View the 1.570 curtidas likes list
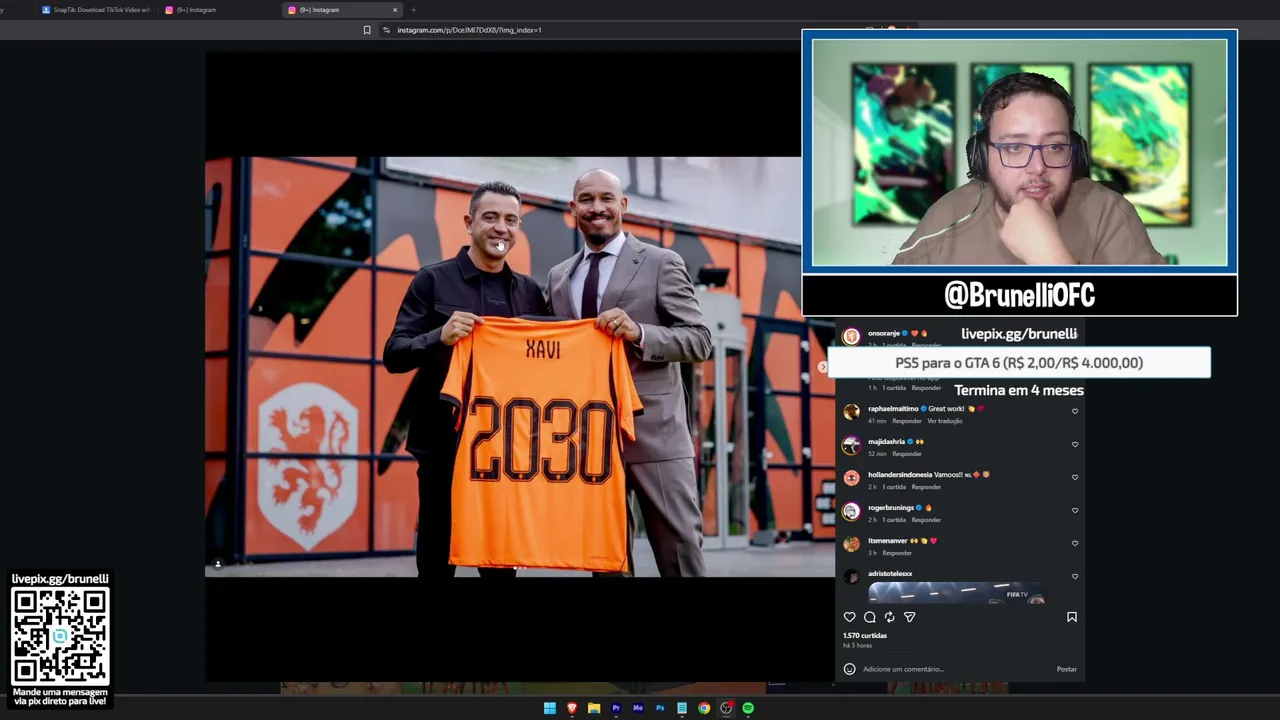 coord(865,635)
